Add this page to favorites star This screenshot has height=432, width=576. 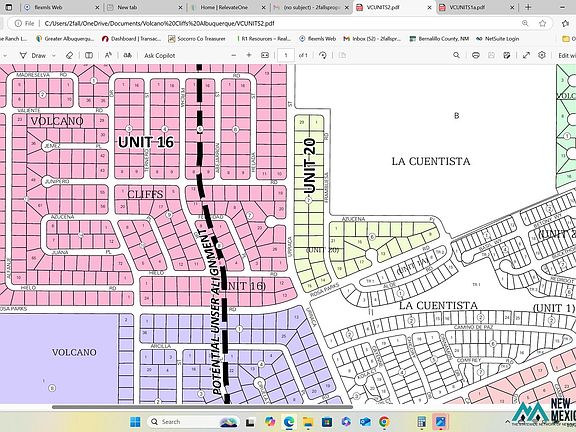tap(543, 24)
